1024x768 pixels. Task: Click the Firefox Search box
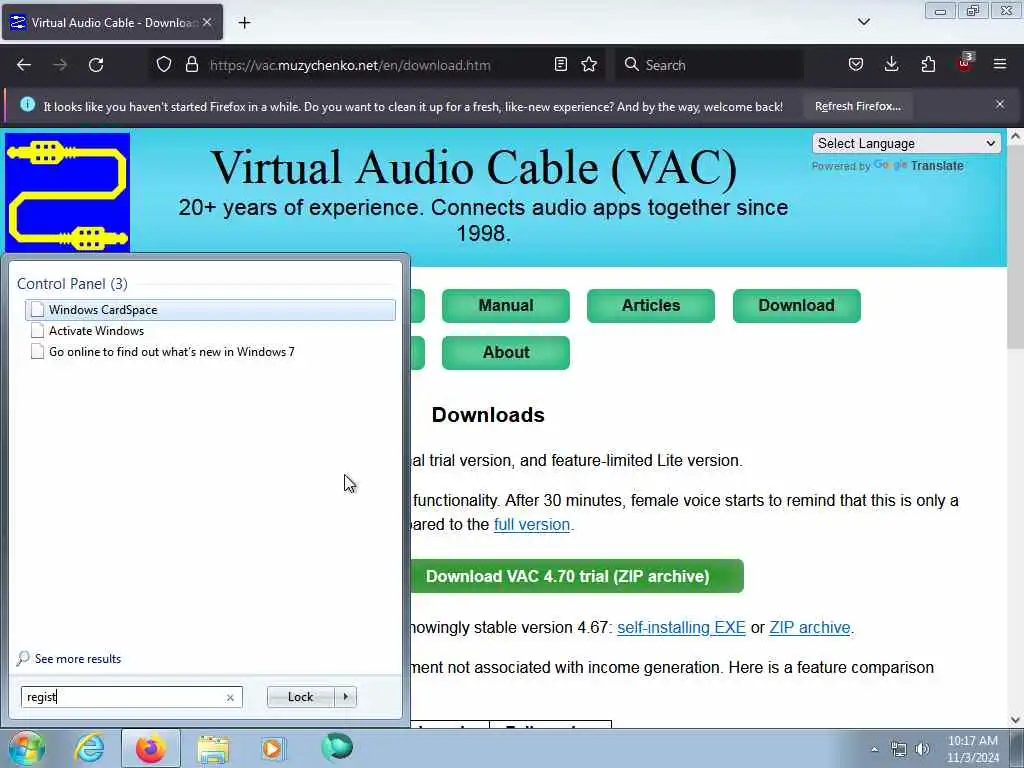pyautogui.click(x=709, y=65)
